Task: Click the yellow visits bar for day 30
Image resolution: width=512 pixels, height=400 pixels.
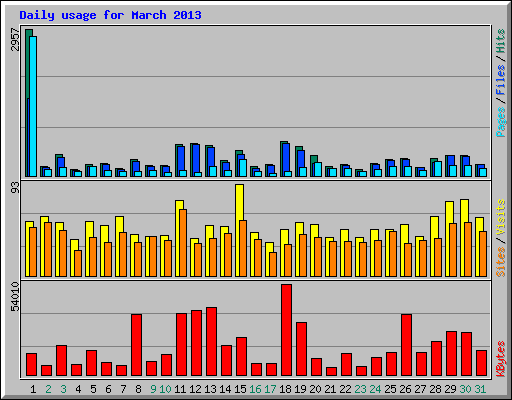Action: click(x=464, y=238)
